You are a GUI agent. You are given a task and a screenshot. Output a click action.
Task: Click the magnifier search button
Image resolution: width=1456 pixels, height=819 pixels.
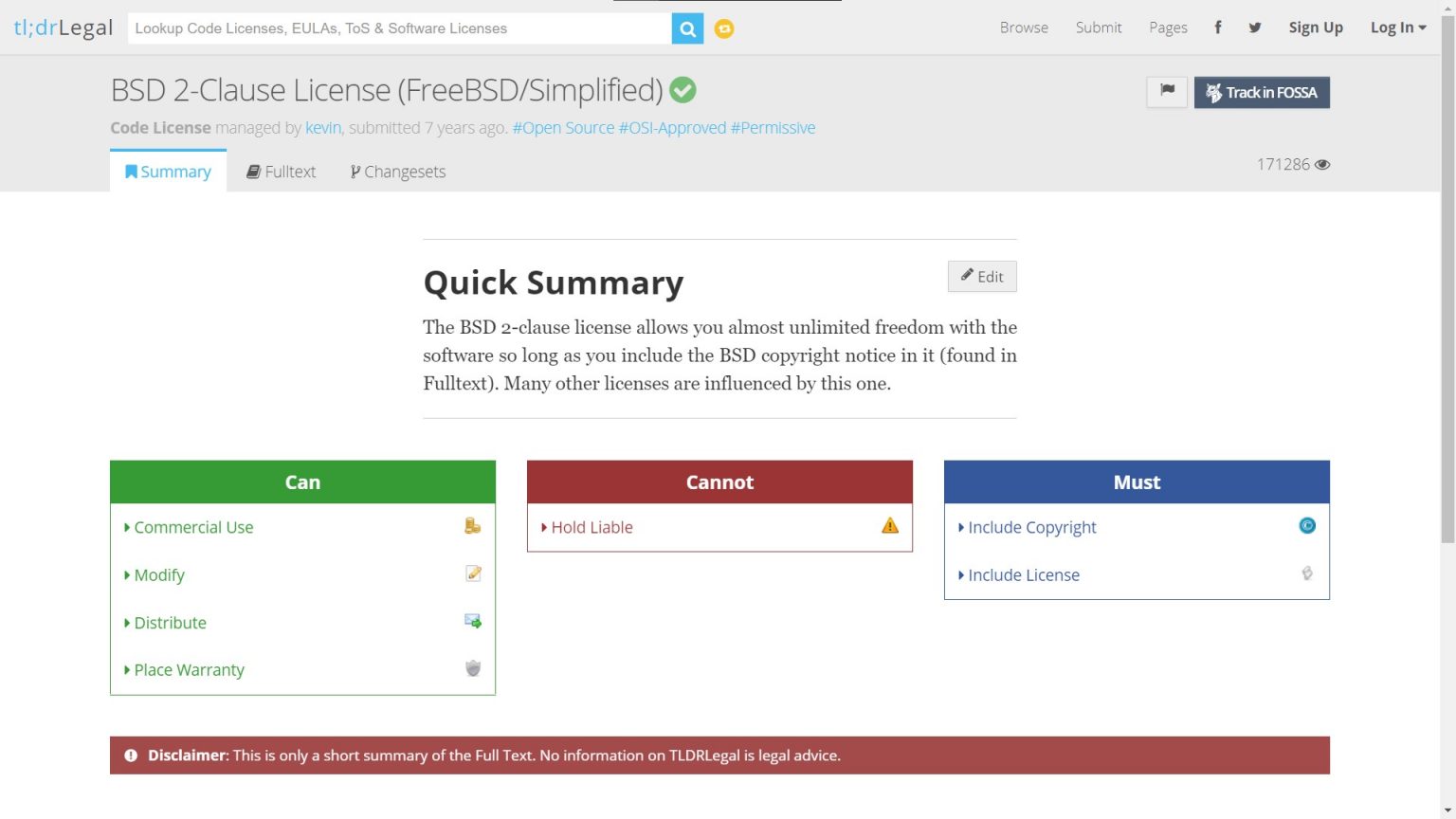click(687, 28)
